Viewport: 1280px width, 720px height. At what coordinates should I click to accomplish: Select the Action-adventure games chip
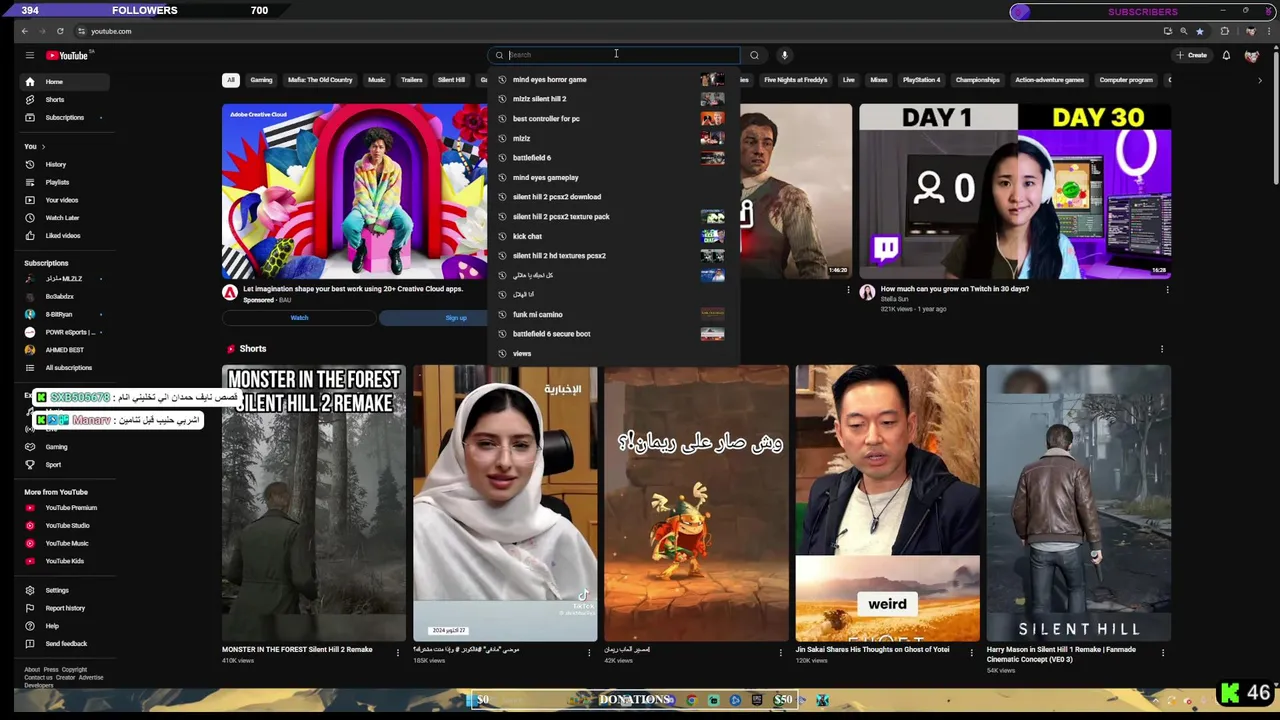coord(1049,80)
